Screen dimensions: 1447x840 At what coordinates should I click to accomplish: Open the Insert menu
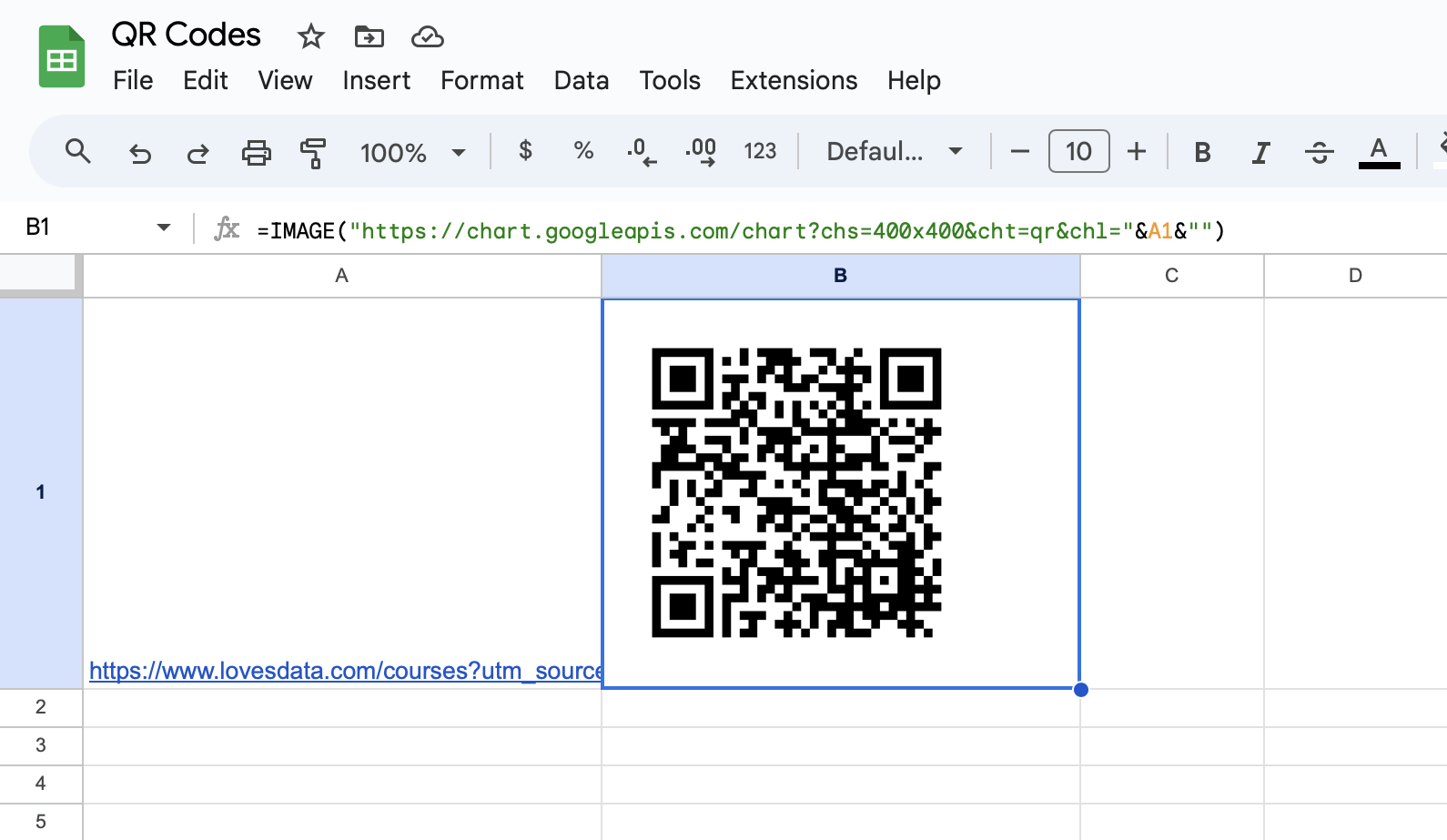(376, 80)
